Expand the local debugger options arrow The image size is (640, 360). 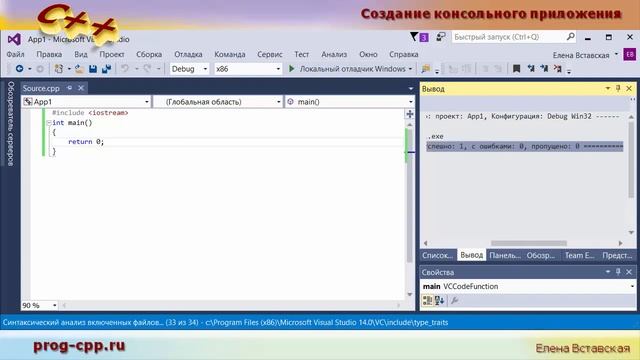[x=410, y=69]
